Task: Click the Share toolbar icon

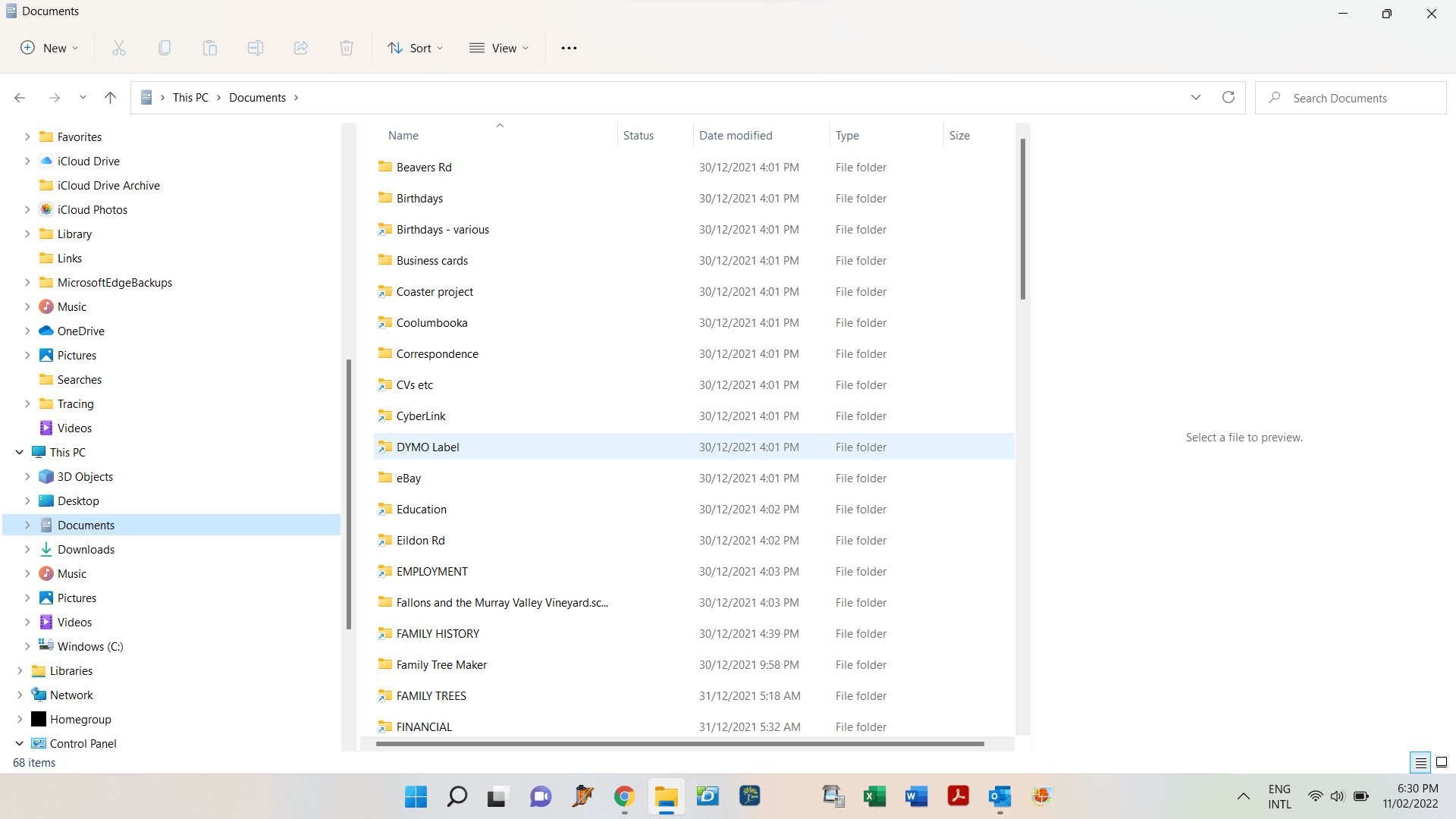Action: point(301,48)
